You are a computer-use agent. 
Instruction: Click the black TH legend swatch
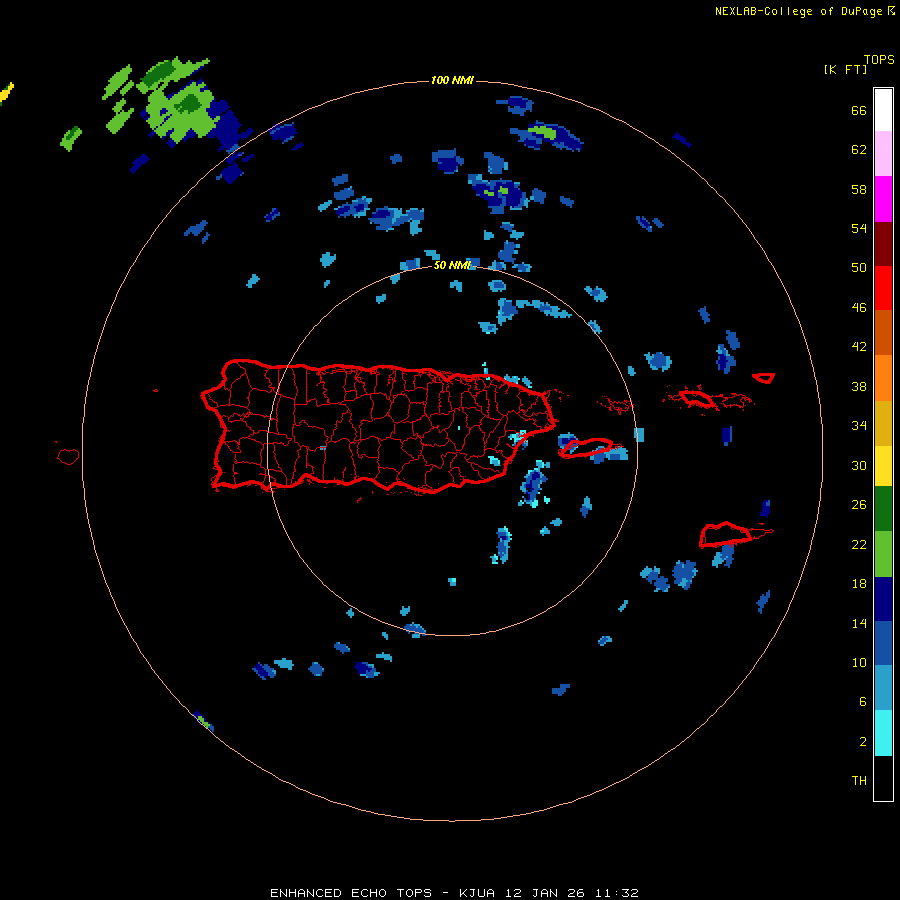pyautogui.click(x=883, y=778)
